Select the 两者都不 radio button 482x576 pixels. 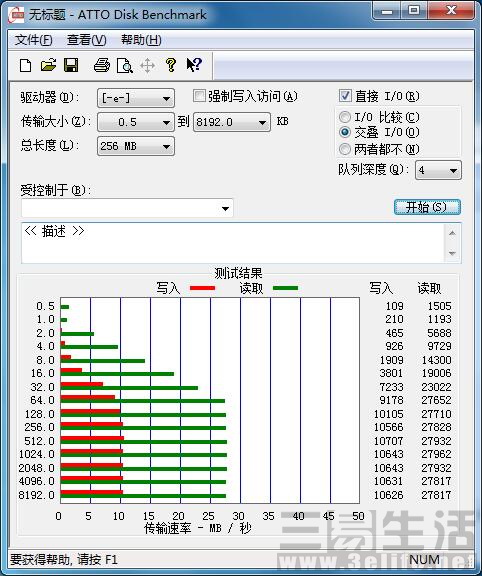click(345, 149)
